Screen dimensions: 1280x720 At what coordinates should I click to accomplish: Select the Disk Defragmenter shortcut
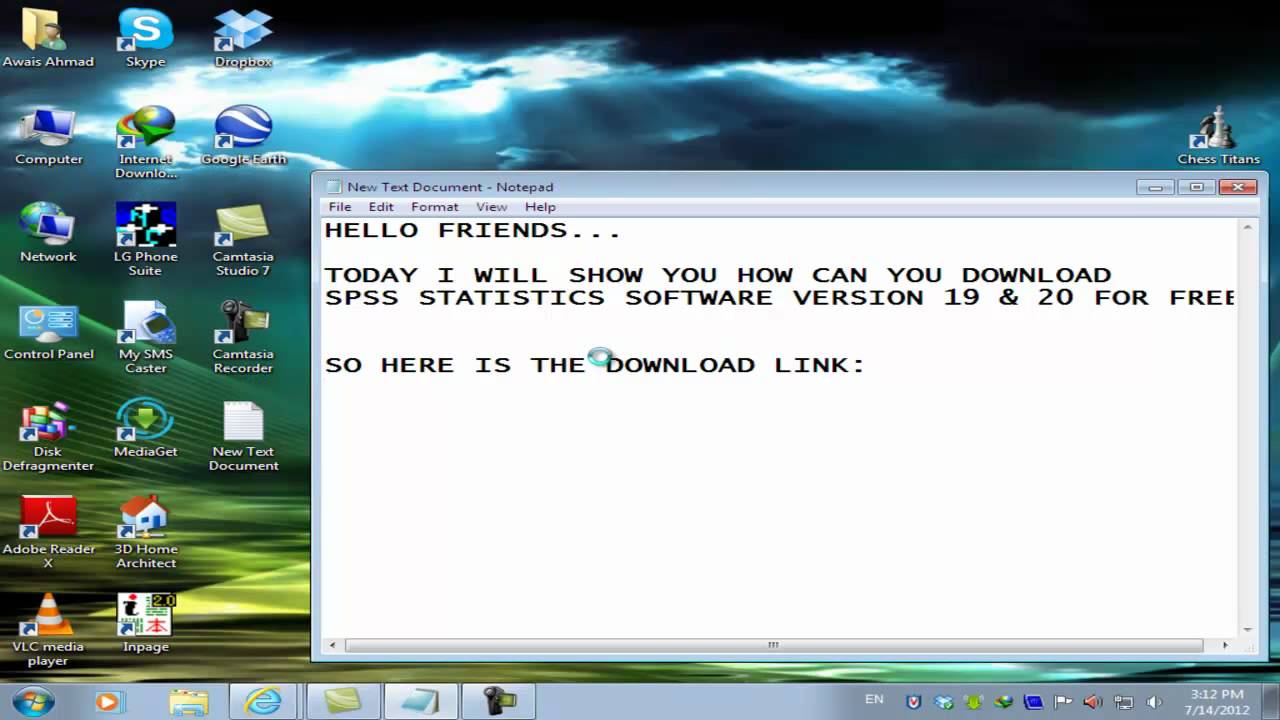click(x=48, y=435)
